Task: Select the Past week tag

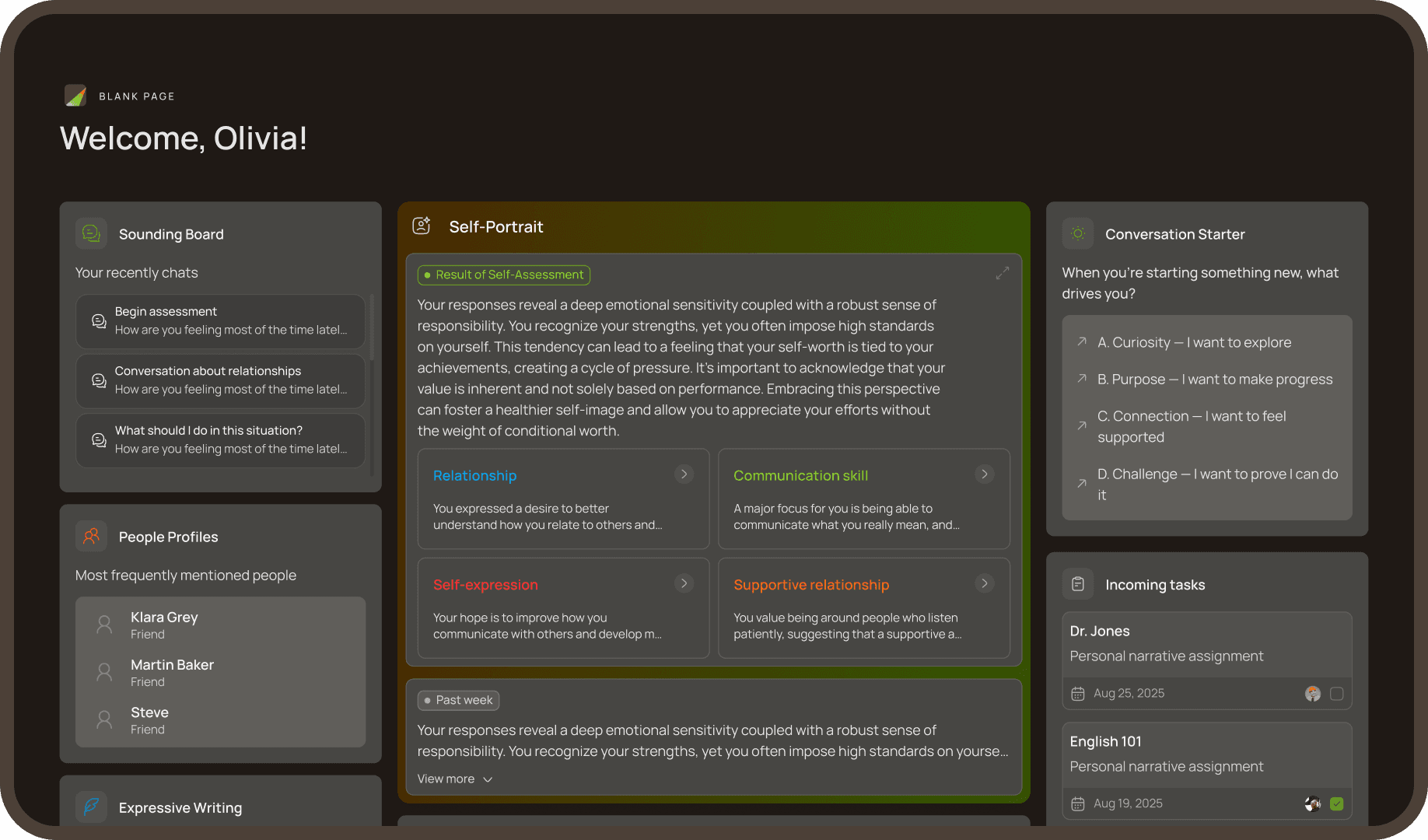Action: point(458,700)
